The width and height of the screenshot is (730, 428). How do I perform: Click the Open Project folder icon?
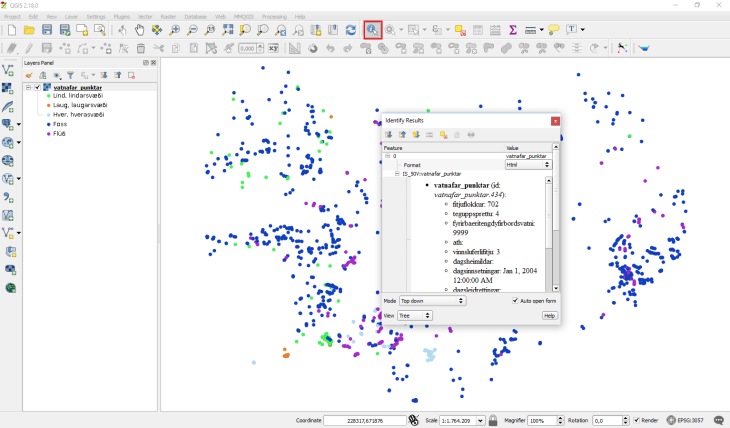coord(29,30)
